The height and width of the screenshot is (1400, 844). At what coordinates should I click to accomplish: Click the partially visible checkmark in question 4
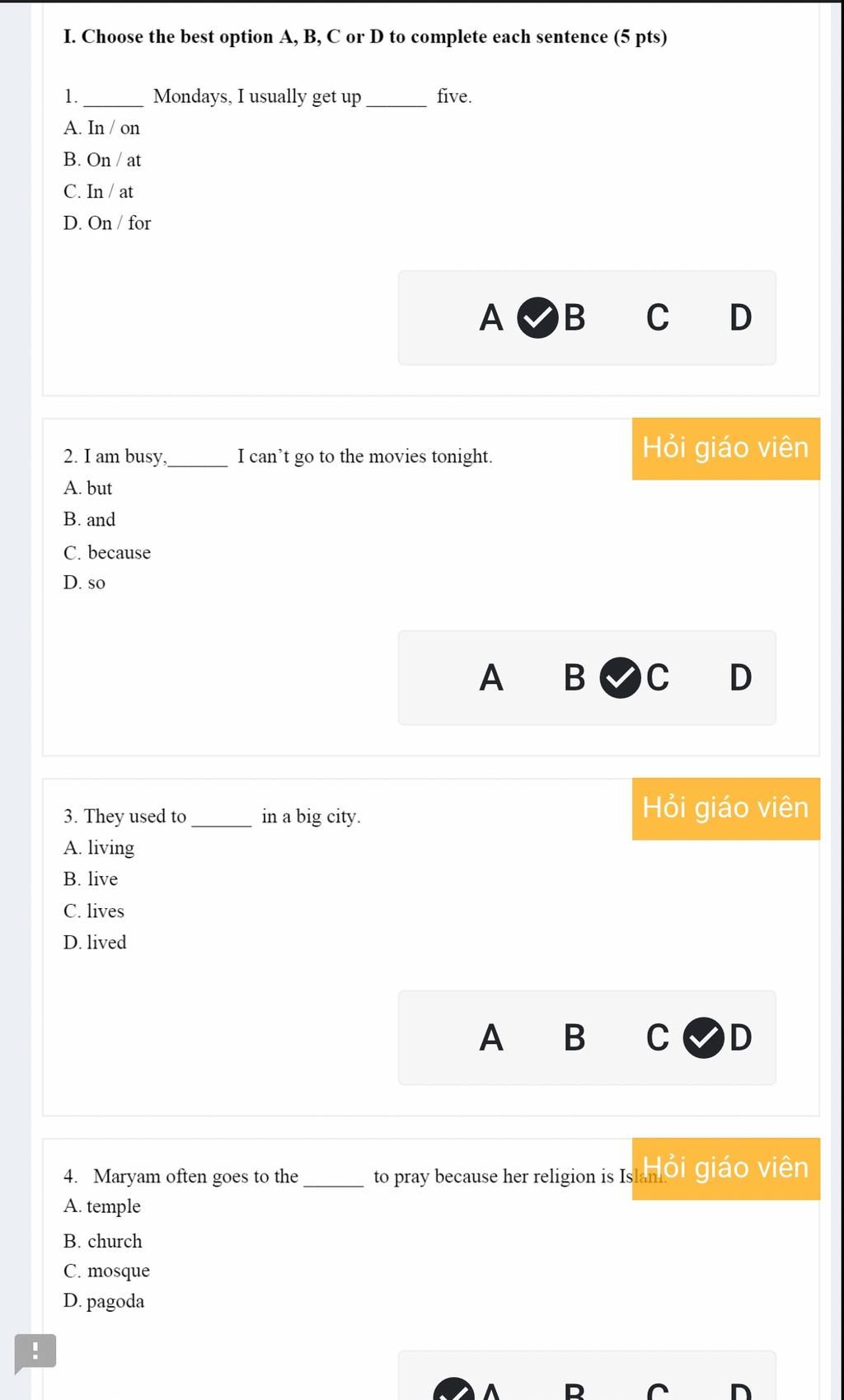pos(455,1388)
